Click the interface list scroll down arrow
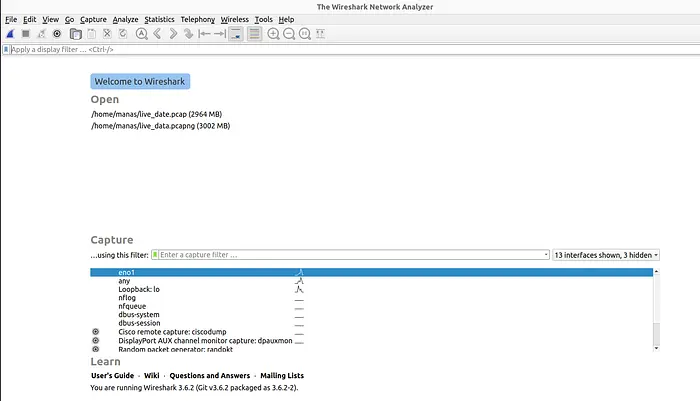This screenshot has width=700, height=401. [656, 348]
